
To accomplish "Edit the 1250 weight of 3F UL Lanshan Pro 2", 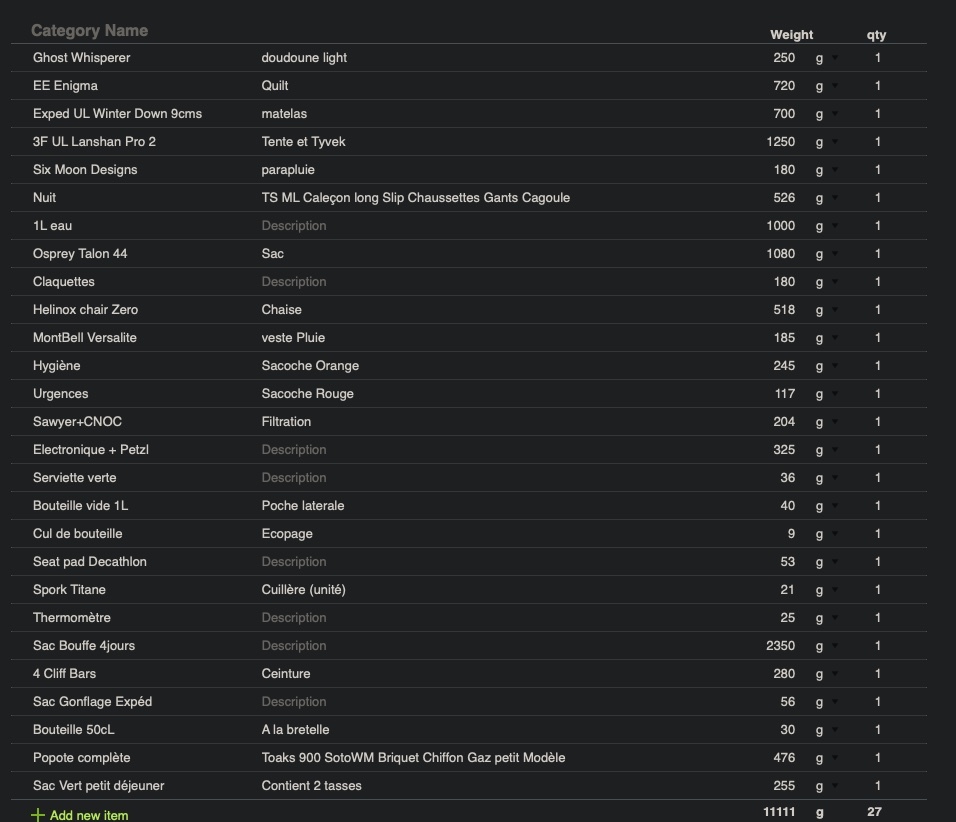I will coord(780,142).
